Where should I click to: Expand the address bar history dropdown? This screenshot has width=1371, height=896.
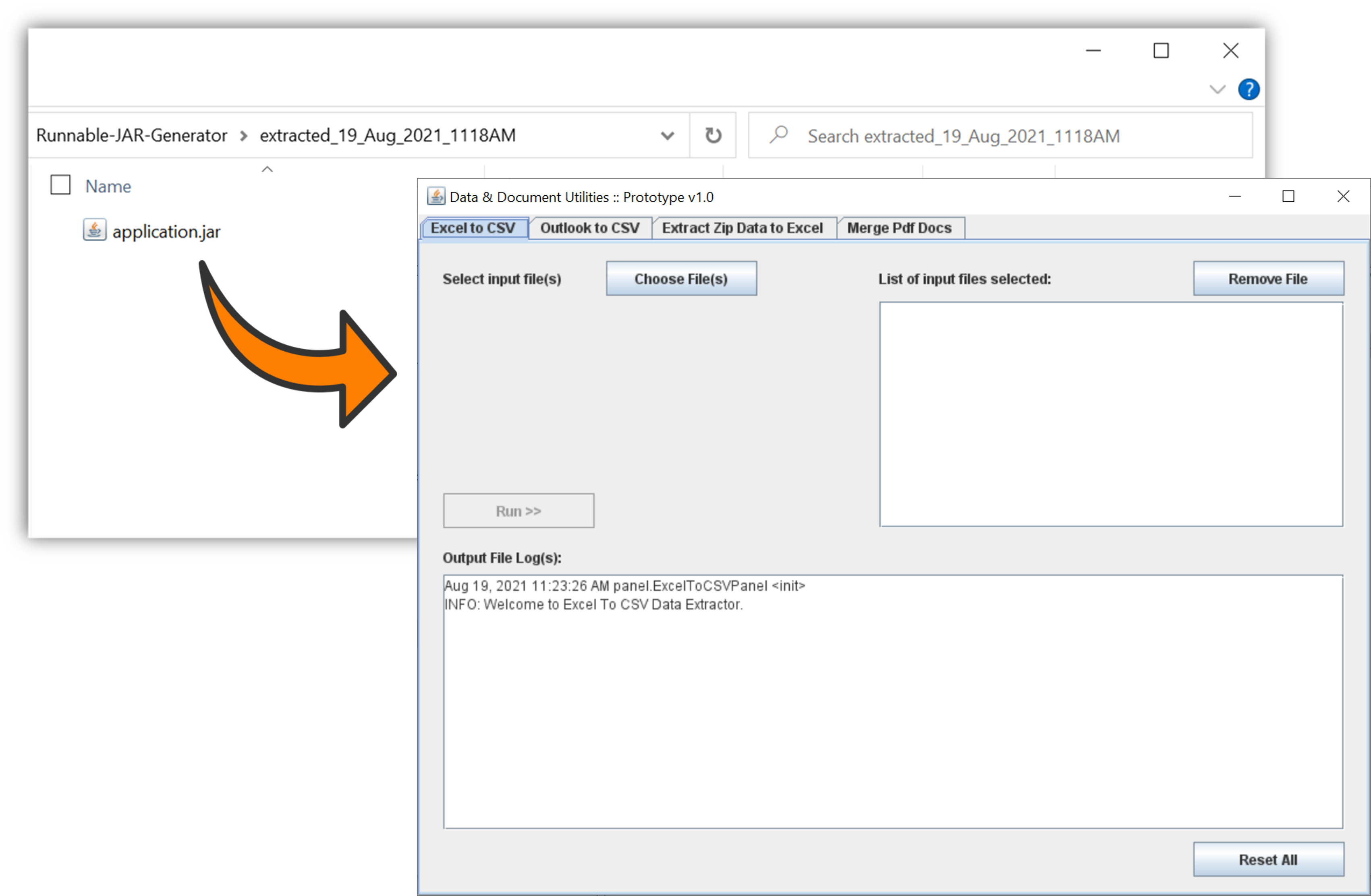pos(667,136)
